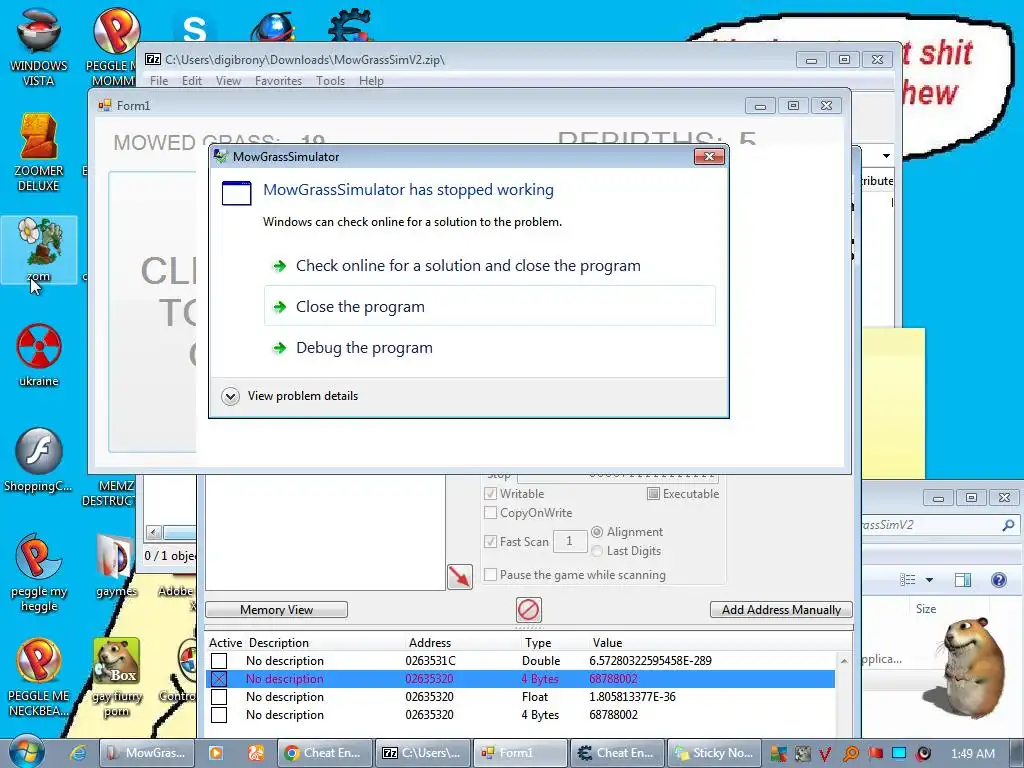The image size is (1024, 768).
Task: Click the red flag tray icon
Action: click(x=875, y=753)
